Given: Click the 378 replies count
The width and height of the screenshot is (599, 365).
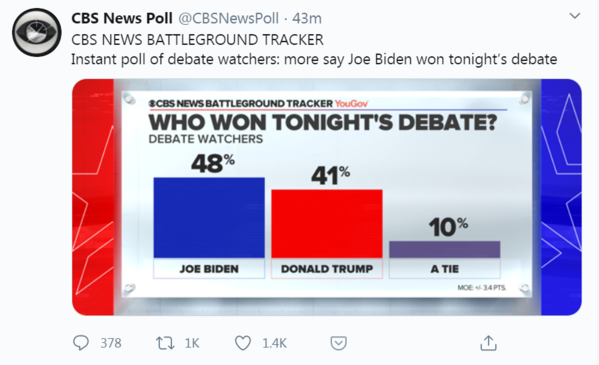Looking at the screenshot, I should coord(111,343).
